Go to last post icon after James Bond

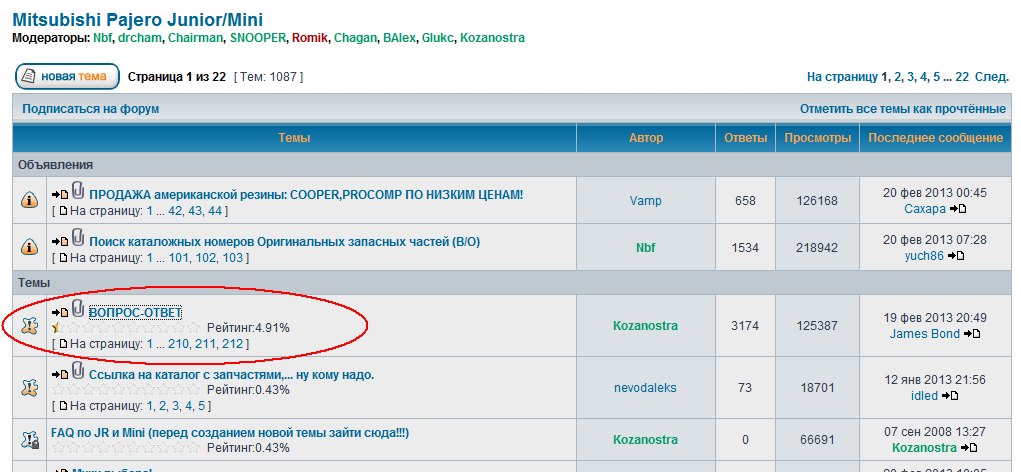[972, 334]
